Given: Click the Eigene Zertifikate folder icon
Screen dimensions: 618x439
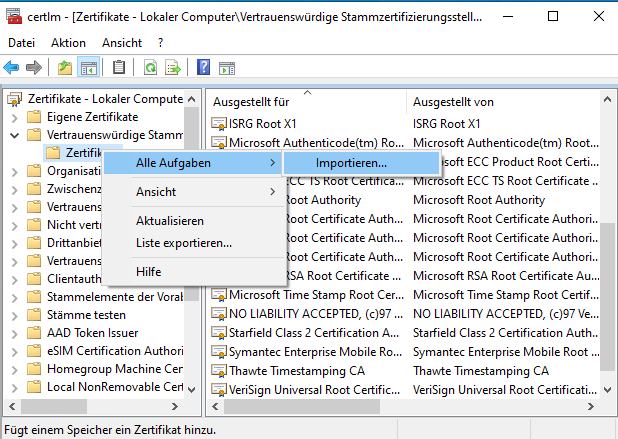Looking at the screenshot, I should click(x=34, y=117).
